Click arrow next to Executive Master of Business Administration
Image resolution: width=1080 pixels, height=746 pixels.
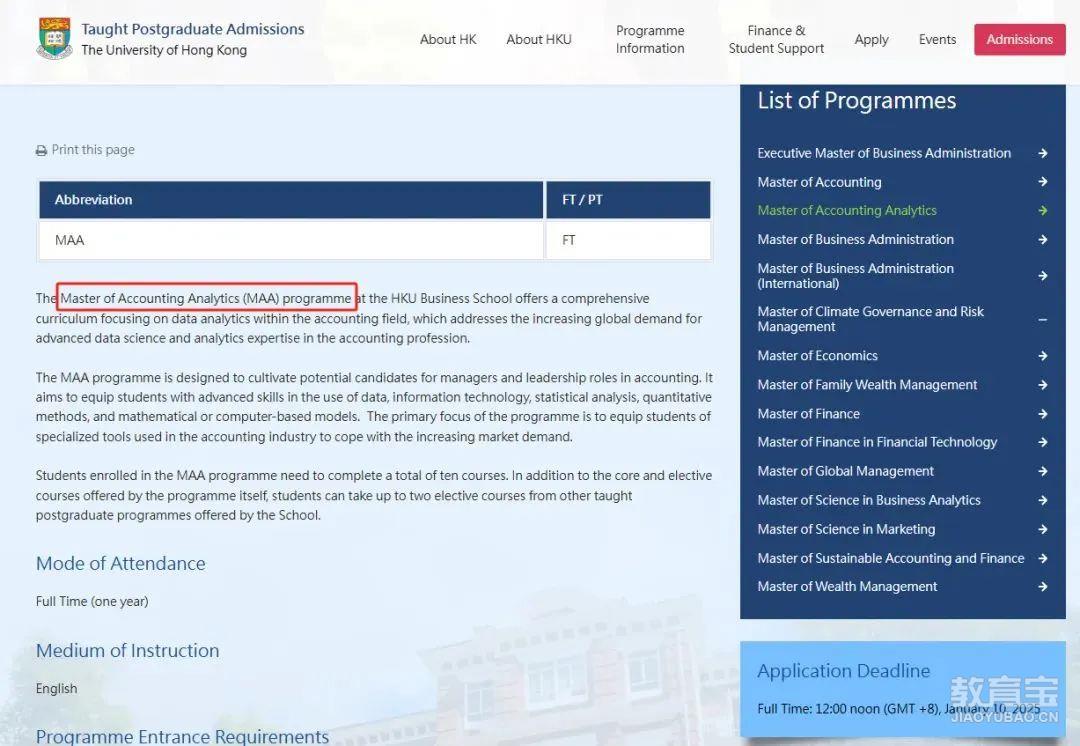point(1043,153)
